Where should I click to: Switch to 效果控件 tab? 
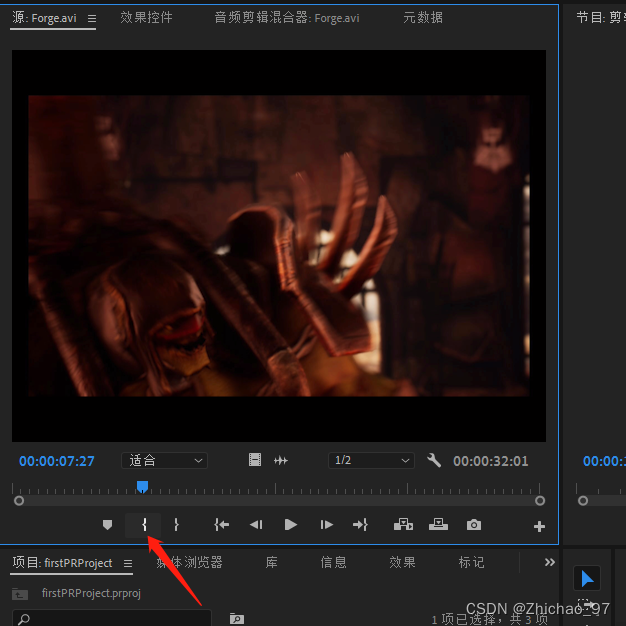click(x=147, y=18)
